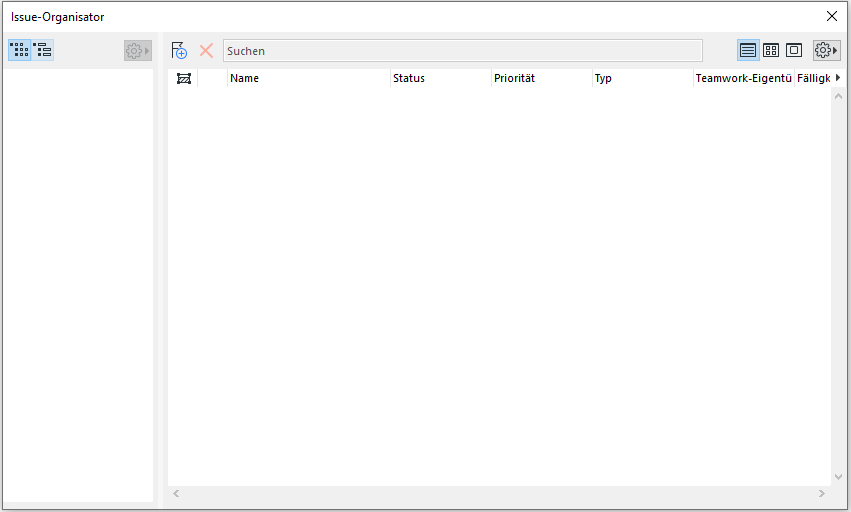This screenshot has width=851, height=512.
Task: Click the vertical scrollbar down arrow
Action: pyautogui.click(x=838, y=477)
